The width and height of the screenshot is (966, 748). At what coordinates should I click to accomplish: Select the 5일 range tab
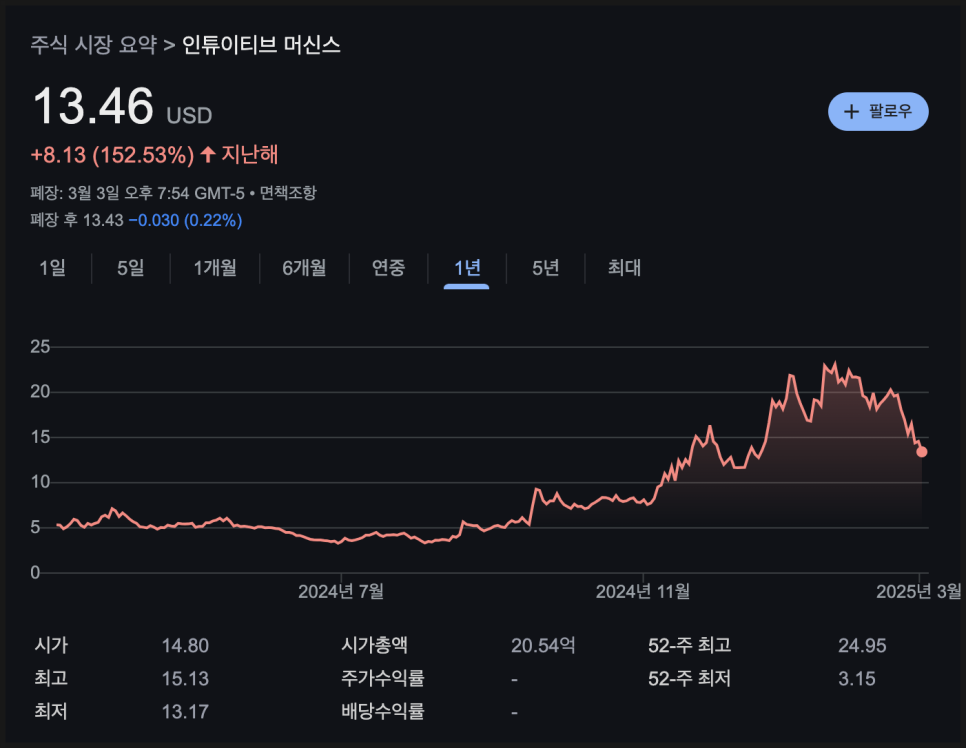click(131, 268)
